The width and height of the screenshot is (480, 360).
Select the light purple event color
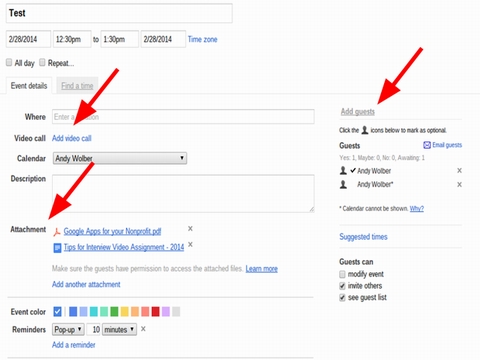coord(166,312)
